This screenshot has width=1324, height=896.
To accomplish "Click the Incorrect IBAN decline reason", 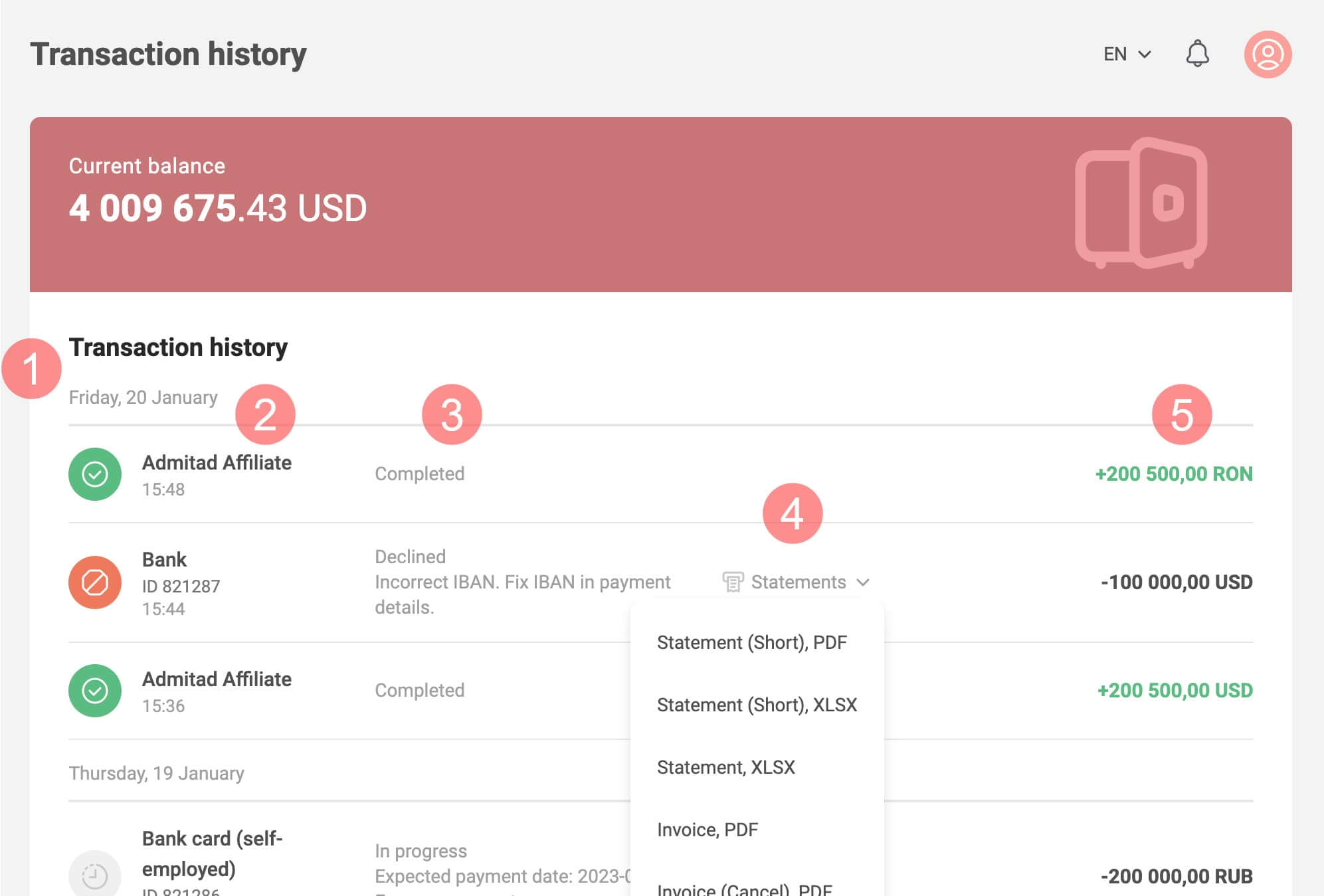I will [x=523, y=595].
